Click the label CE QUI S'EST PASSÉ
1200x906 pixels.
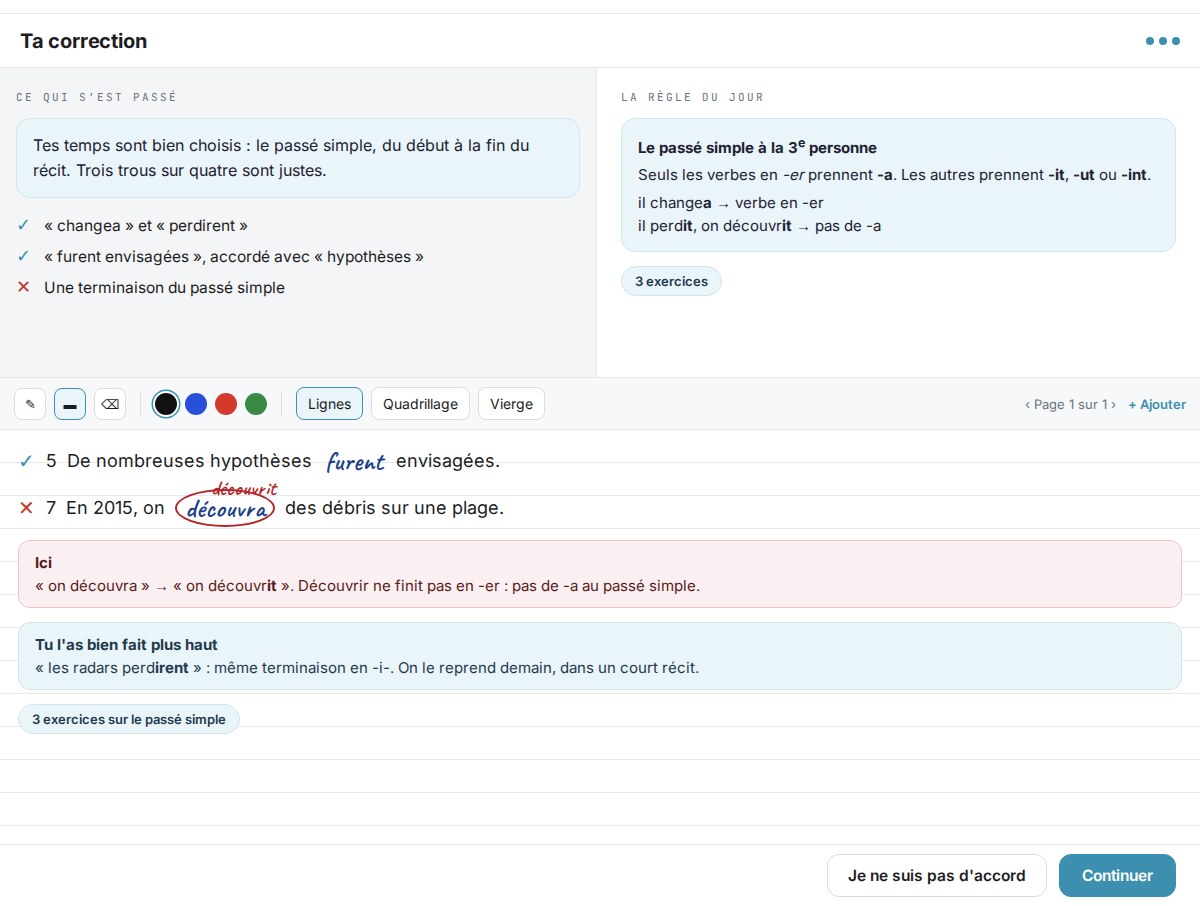[x=96, y=97]
